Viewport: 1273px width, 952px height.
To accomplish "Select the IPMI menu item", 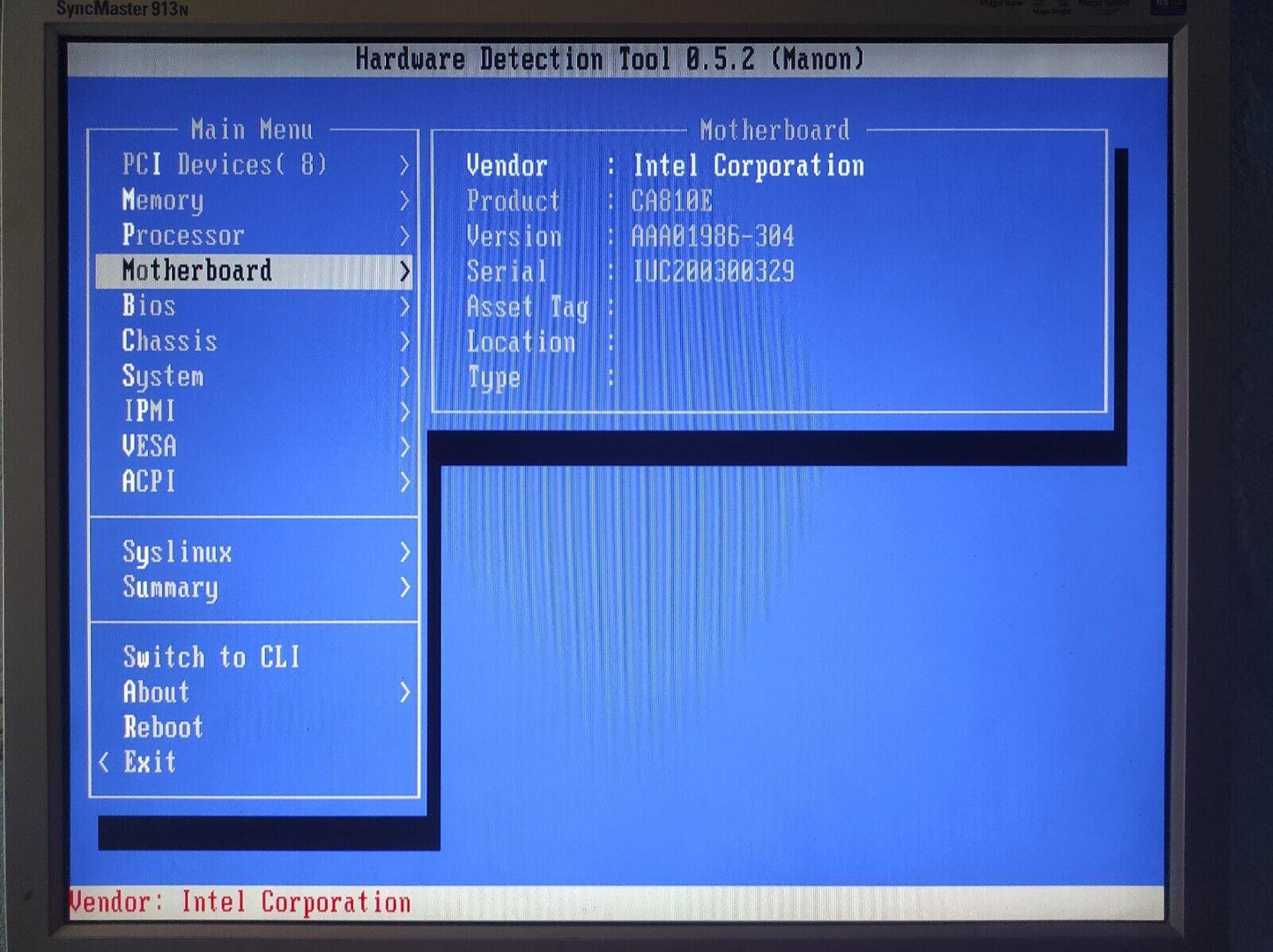I will (149, 411).
